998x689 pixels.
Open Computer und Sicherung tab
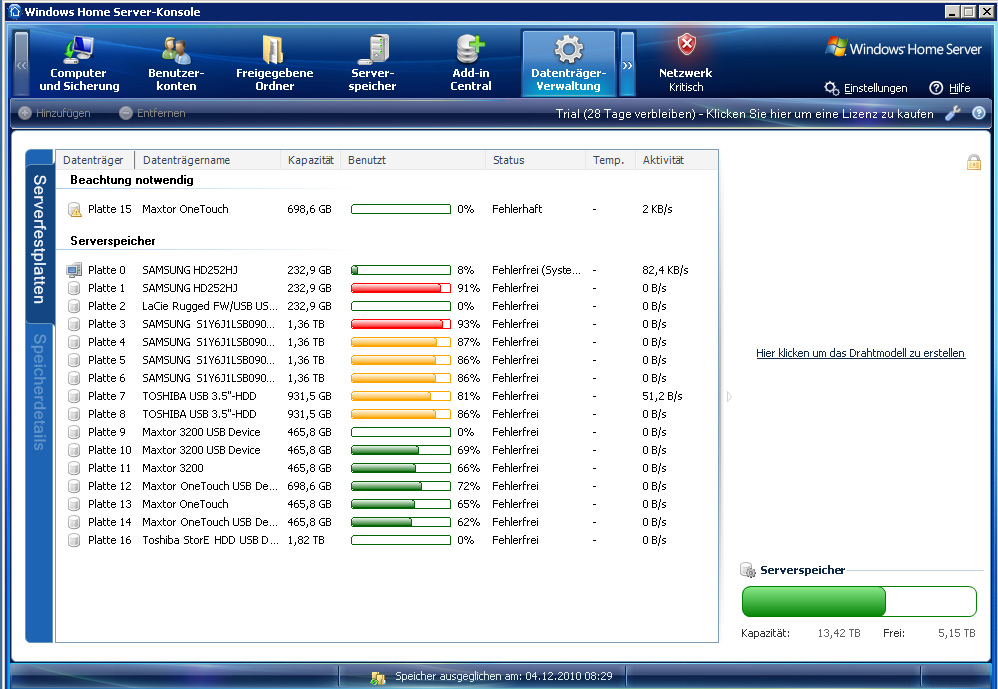click(79, 64)
